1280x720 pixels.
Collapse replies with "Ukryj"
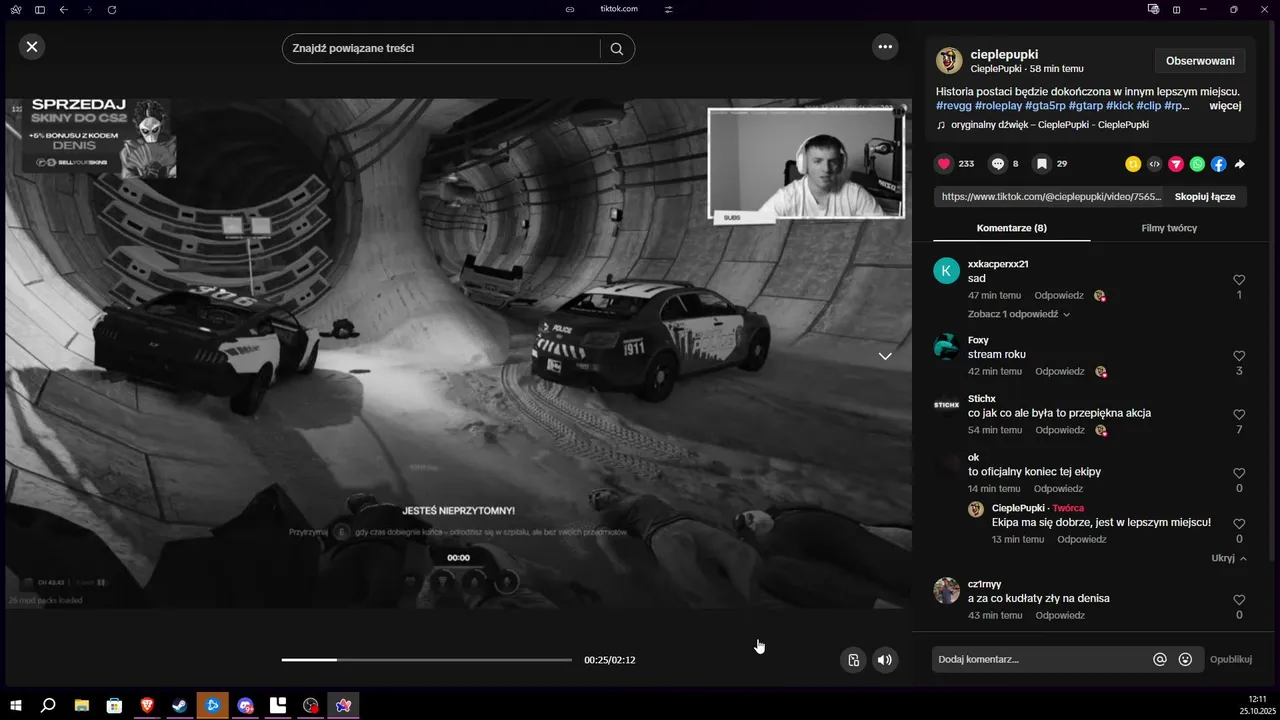click(x=1229, y=558)
